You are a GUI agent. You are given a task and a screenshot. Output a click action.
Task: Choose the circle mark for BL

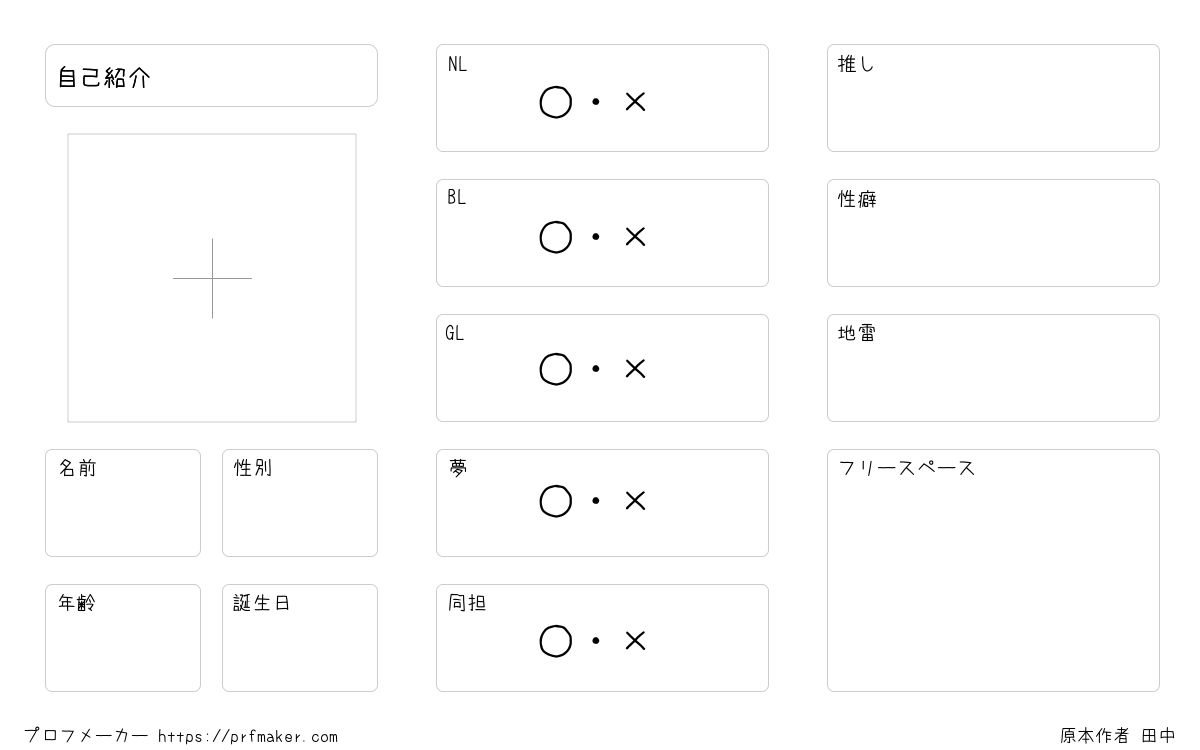[x=556, y=237]
